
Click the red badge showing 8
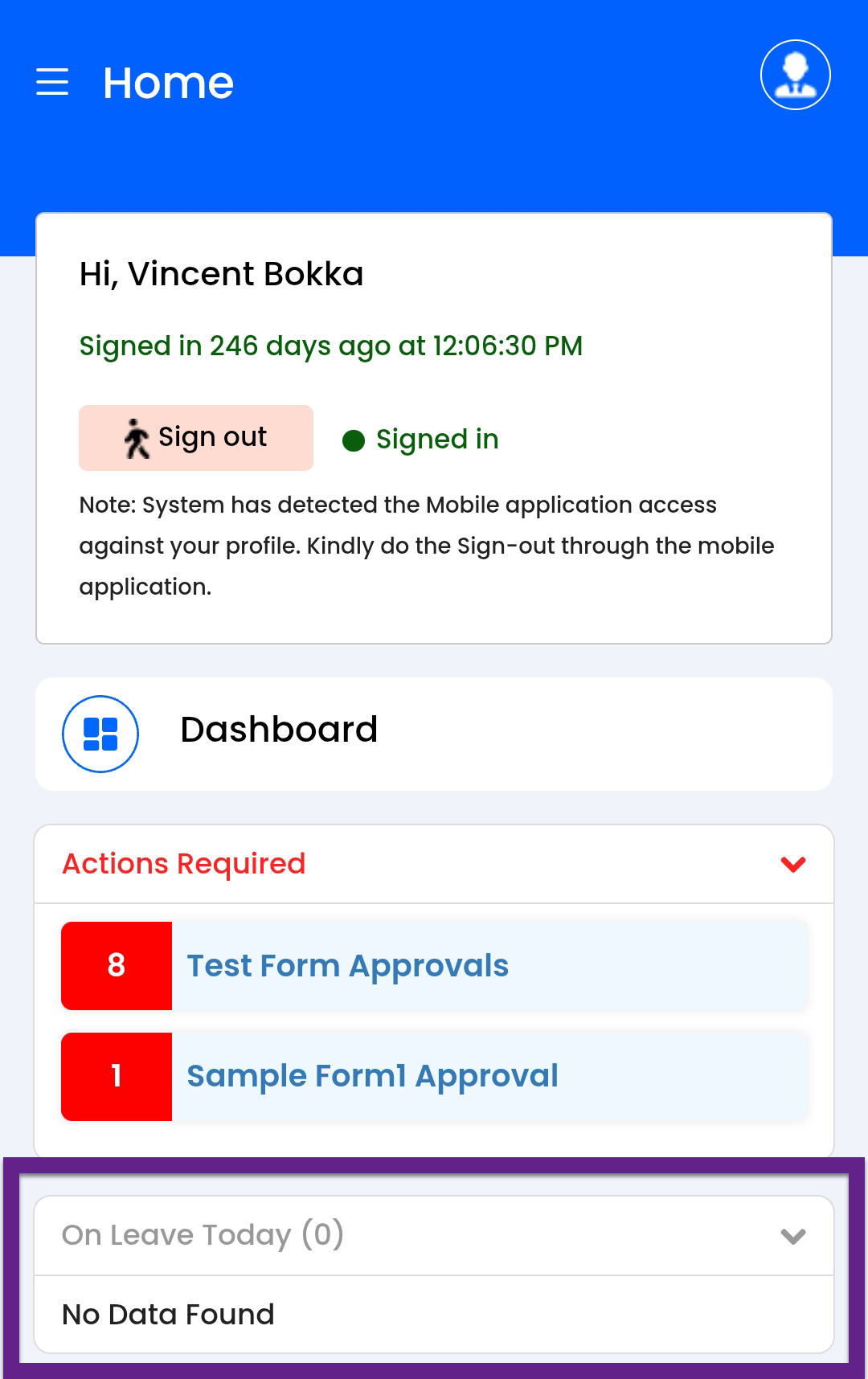coord(117,965)
